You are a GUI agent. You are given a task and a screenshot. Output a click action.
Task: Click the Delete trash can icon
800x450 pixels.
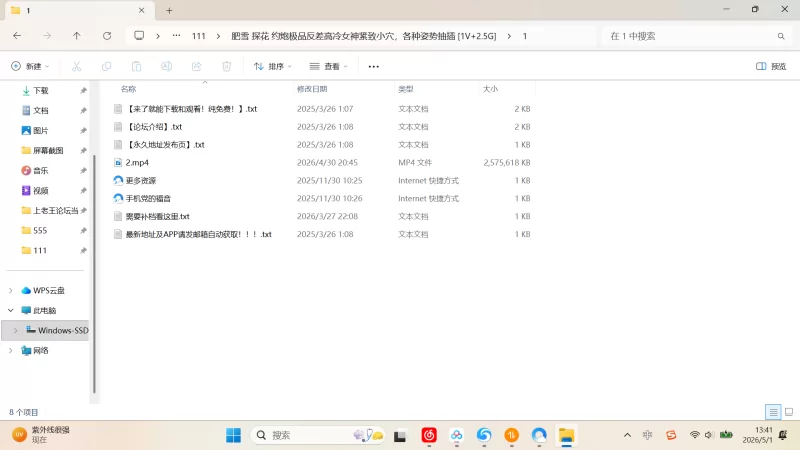(x=227, y=66)
